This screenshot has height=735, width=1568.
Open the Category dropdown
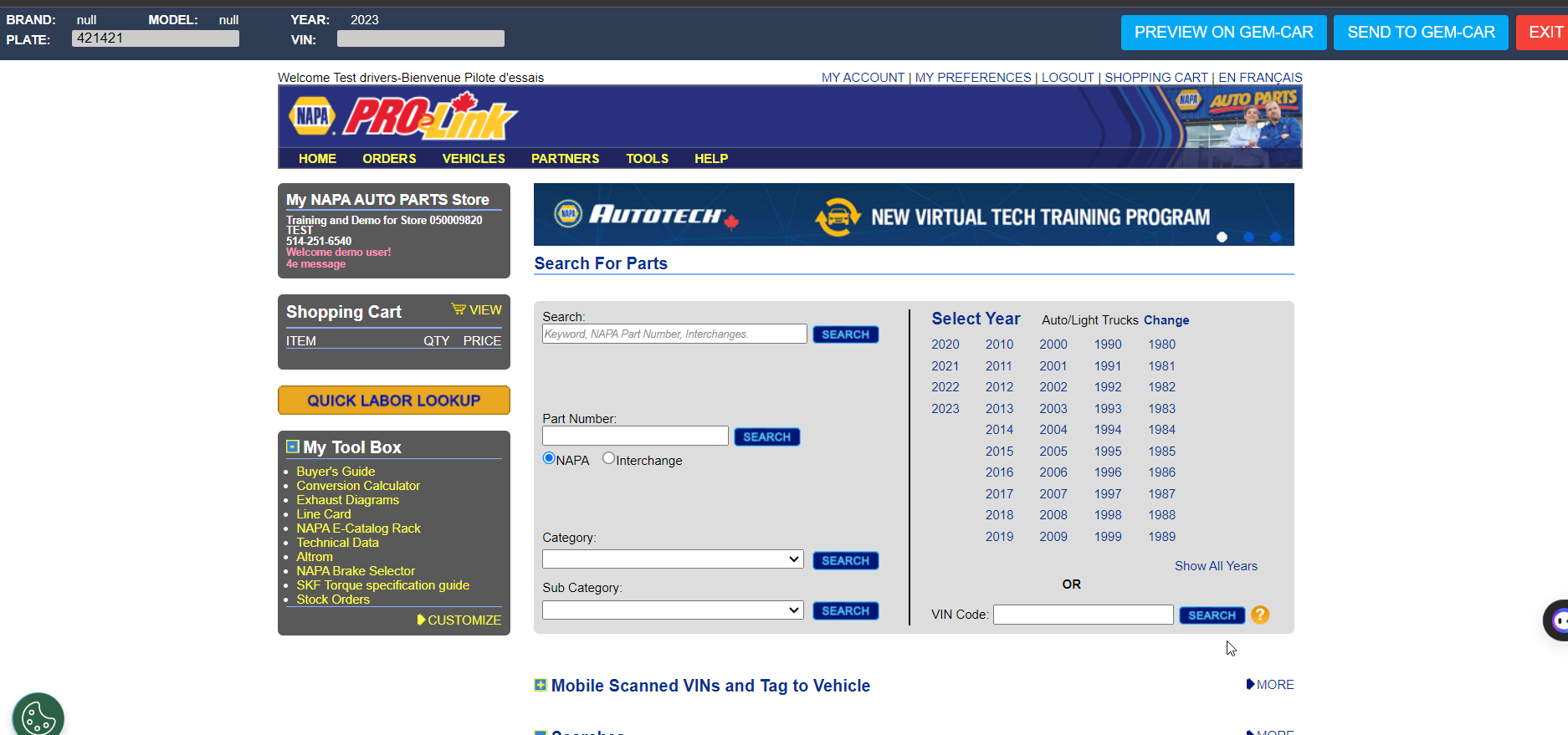(x=673, y=559)
